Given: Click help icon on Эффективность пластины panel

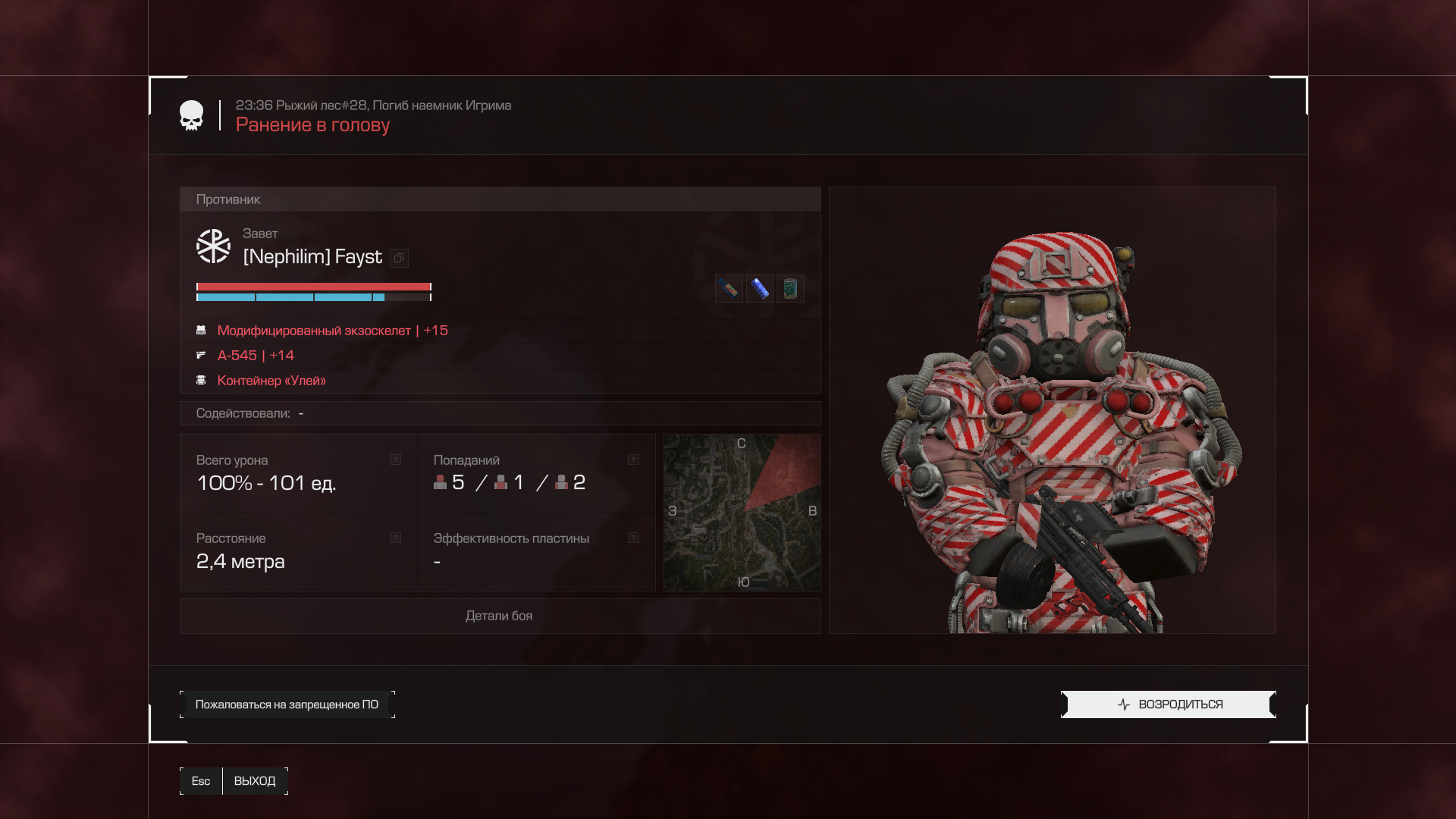Looking at the screenshot, I should [x=633, y=538].
